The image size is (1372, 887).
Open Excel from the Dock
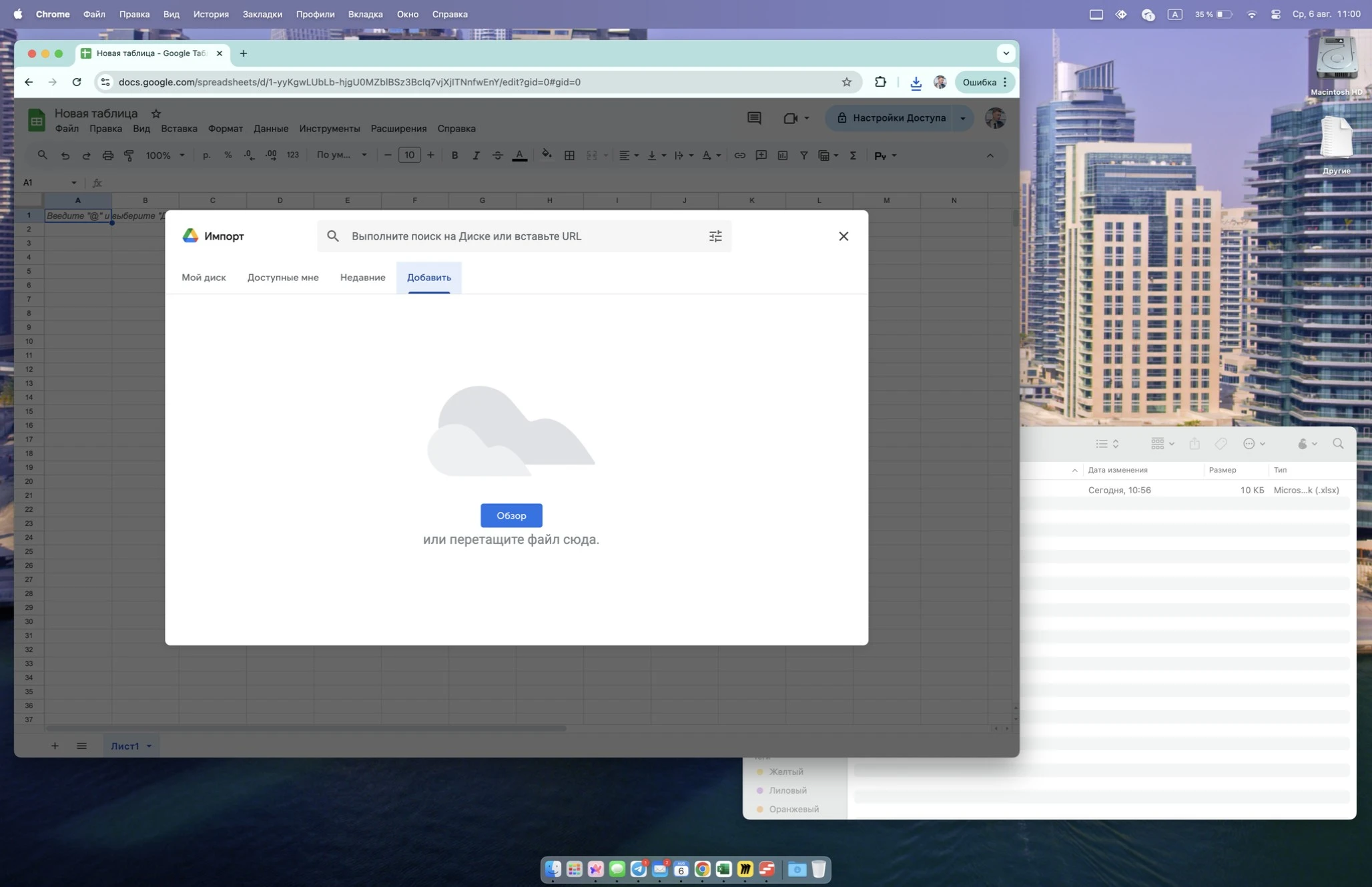[723, 869]
